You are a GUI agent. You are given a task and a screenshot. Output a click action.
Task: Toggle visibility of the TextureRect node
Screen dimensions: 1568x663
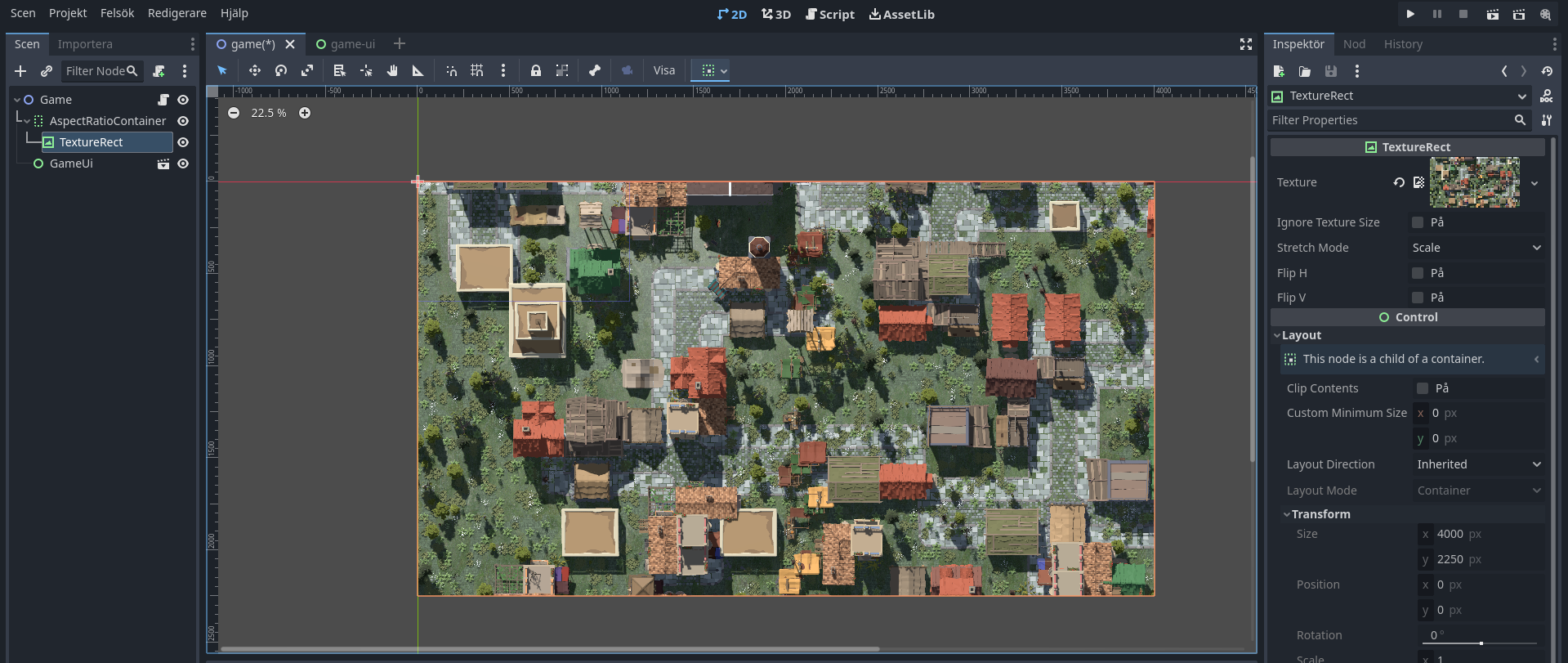183,142
